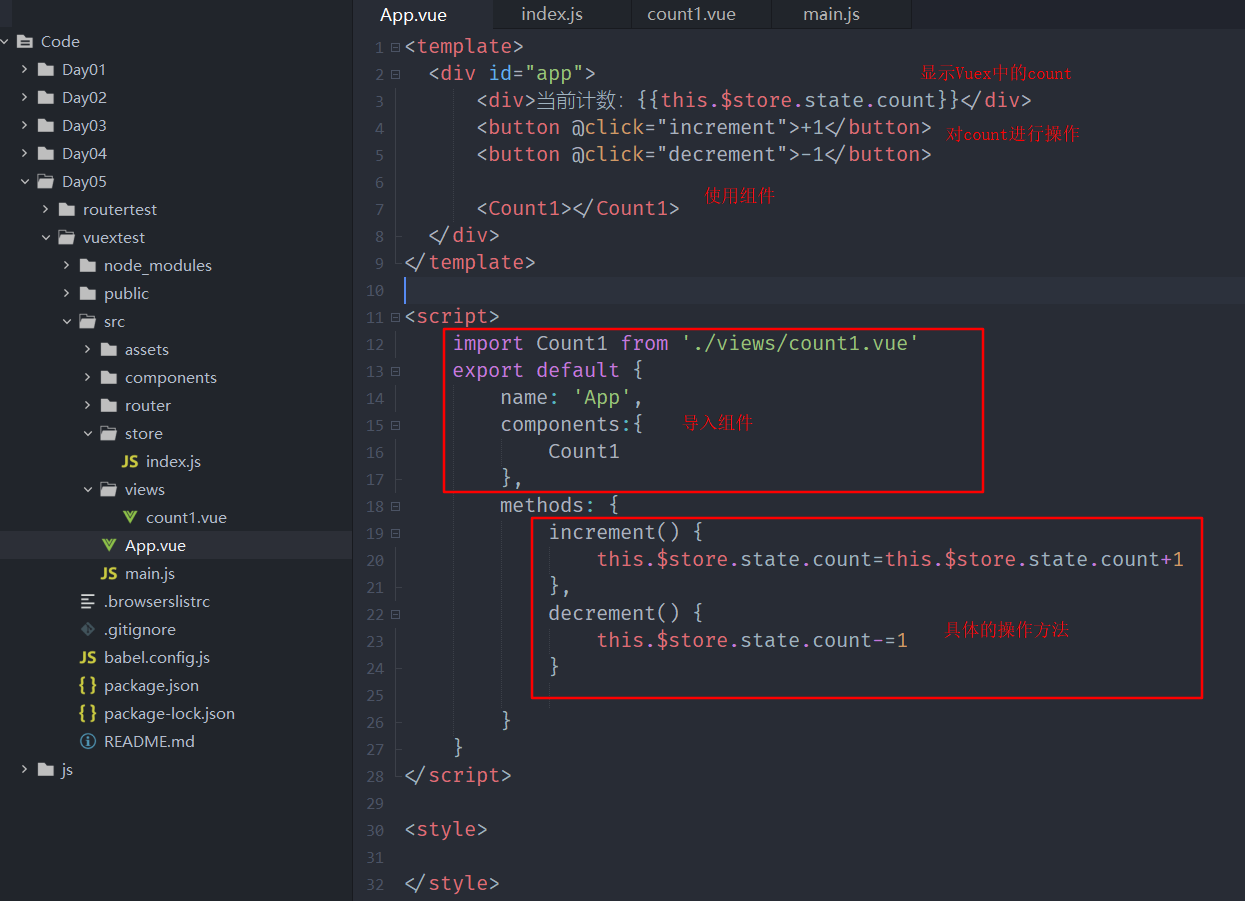Click the JS icon beside main.js file
Image resolution: width=1245 pixels, height=901 pixels.
[x=109, y=574]
